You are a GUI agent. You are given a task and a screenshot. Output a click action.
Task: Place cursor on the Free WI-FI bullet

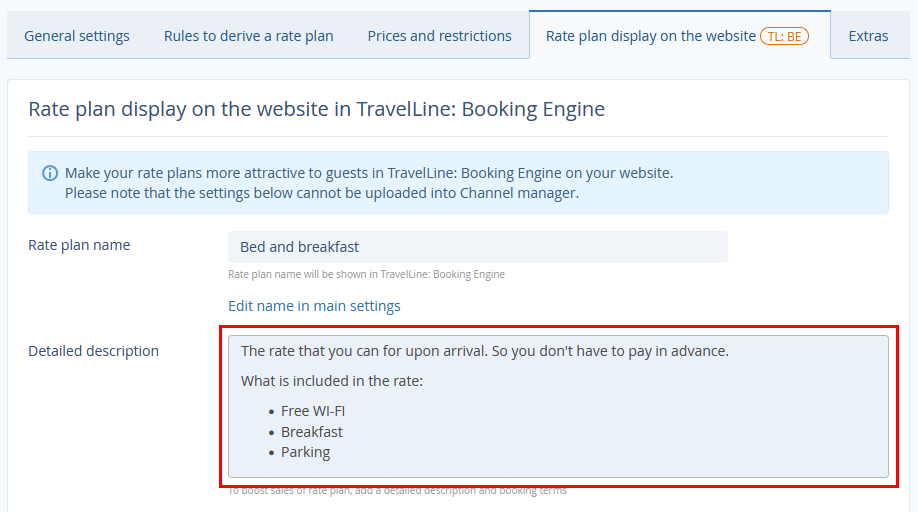click(313, 411)
